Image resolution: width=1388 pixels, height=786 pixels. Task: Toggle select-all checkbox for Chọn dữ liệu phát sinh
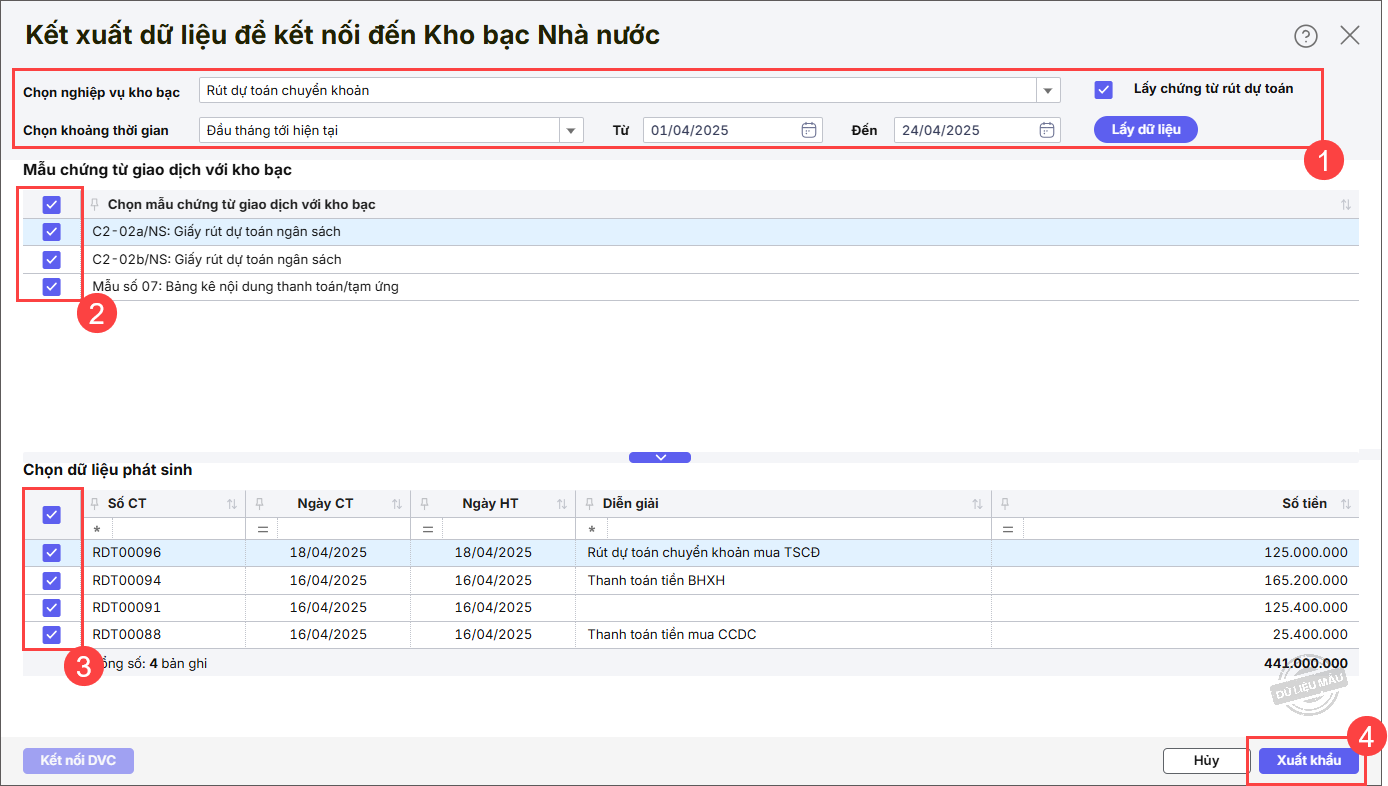(52, 515)
